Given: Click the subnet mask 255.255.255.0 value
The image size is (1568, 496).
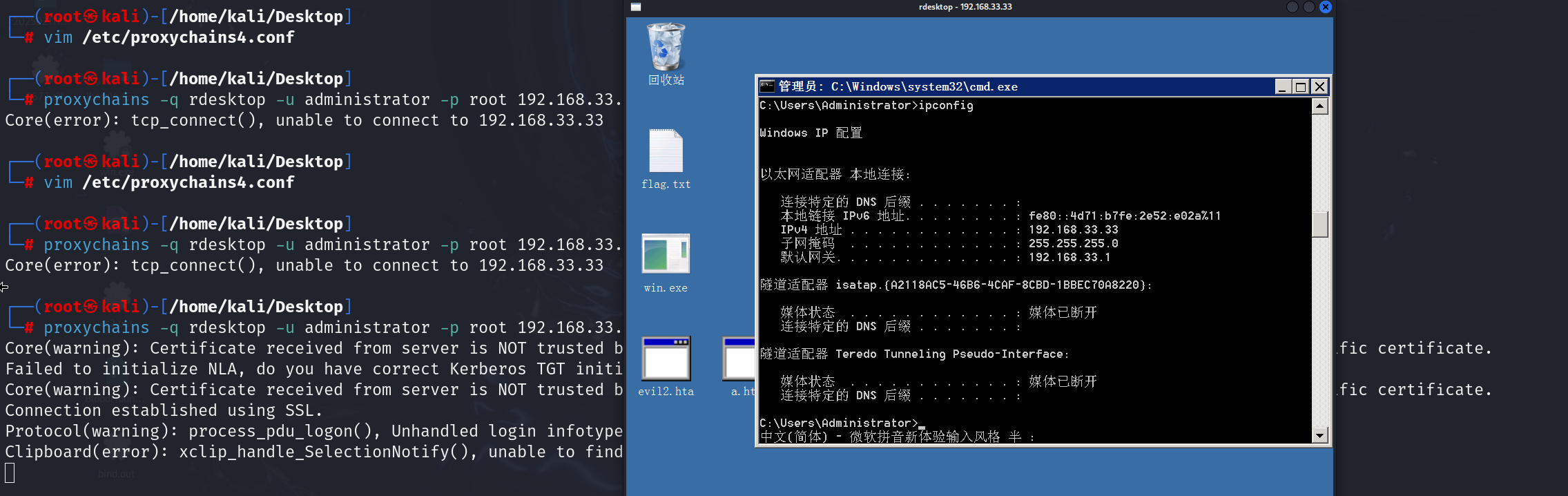Looking at the screenshot, I should (1074, 243).
